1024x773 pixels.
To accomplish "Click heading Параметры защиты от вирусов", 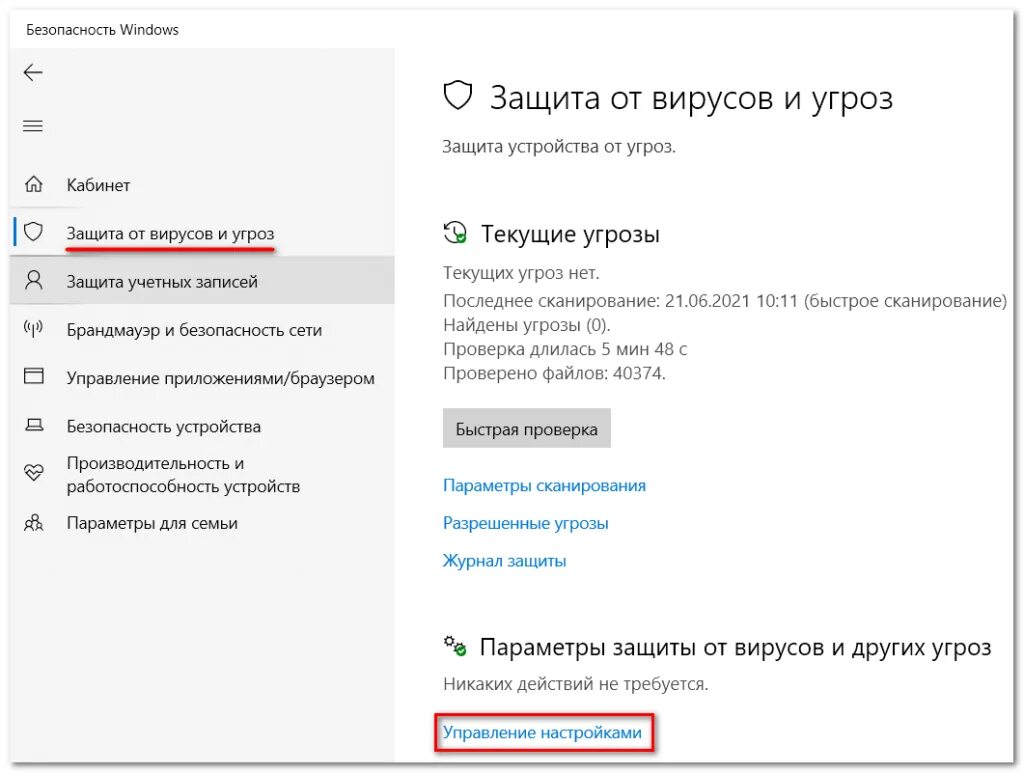I will click(735, 647).
